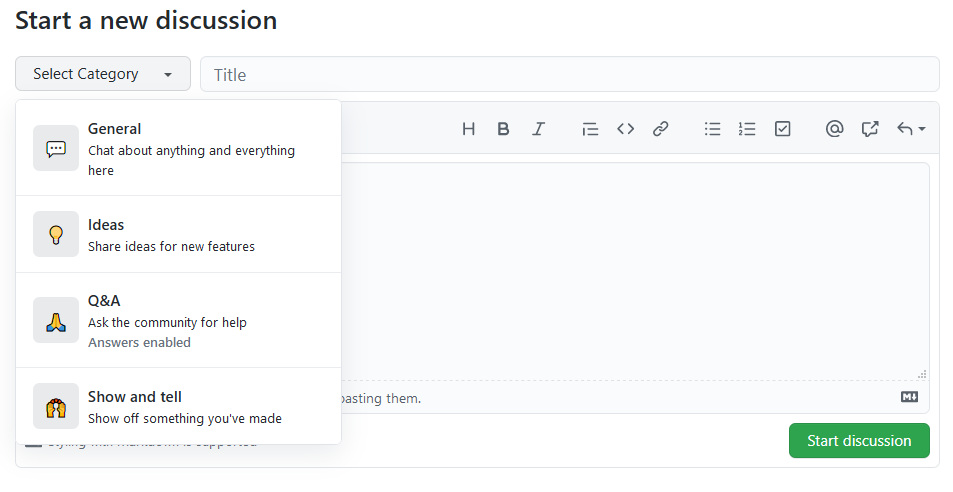The image size is (953, 492).
Task: Click inside the discussion body text area
Action: coord(635,271)
